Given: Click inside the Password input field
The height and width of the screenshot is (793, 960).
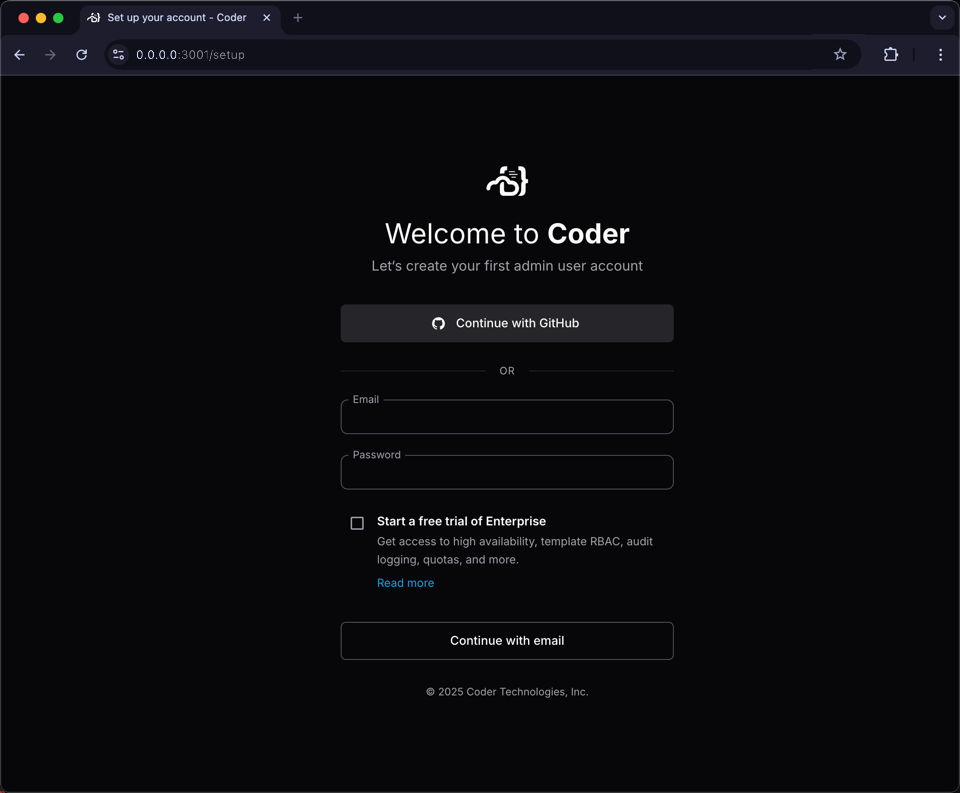Looking at the screenshot, I should click(x=506, y=471).
